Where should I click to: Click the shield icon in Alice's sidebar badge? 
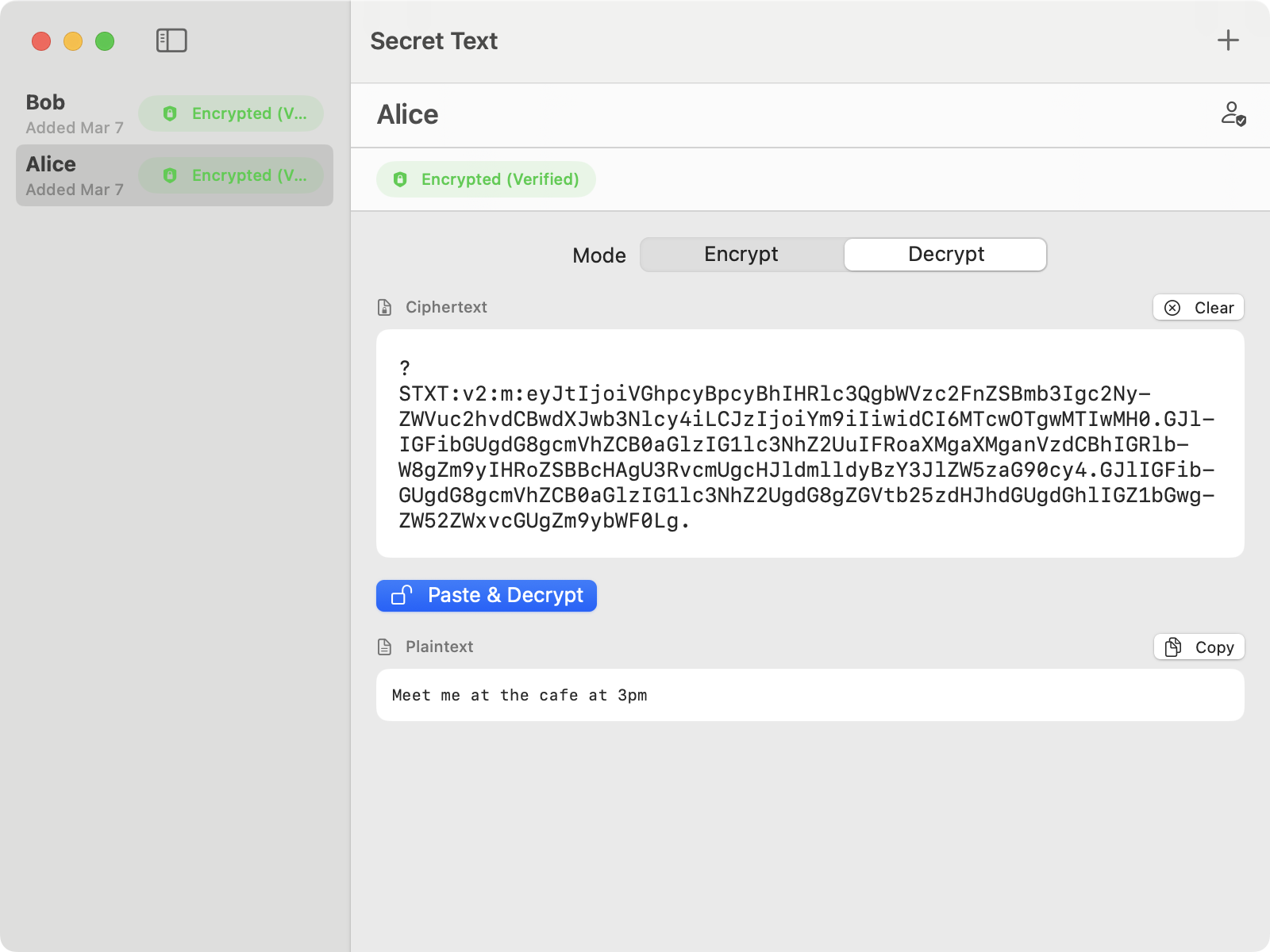[x=170, y=175]
